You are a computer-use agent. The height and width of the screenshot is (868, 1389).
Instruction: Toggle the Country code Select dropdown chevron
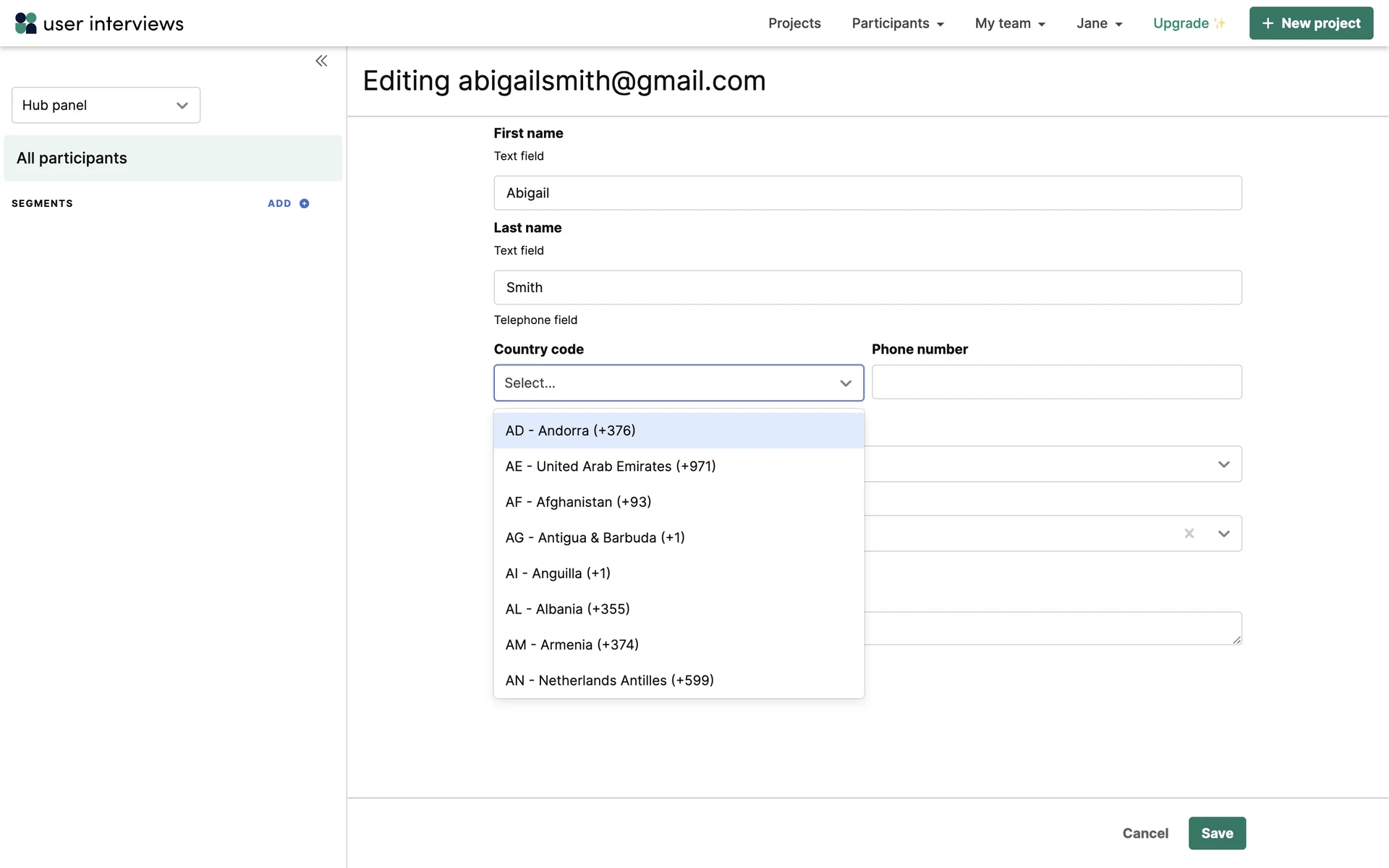pos(845,383)
